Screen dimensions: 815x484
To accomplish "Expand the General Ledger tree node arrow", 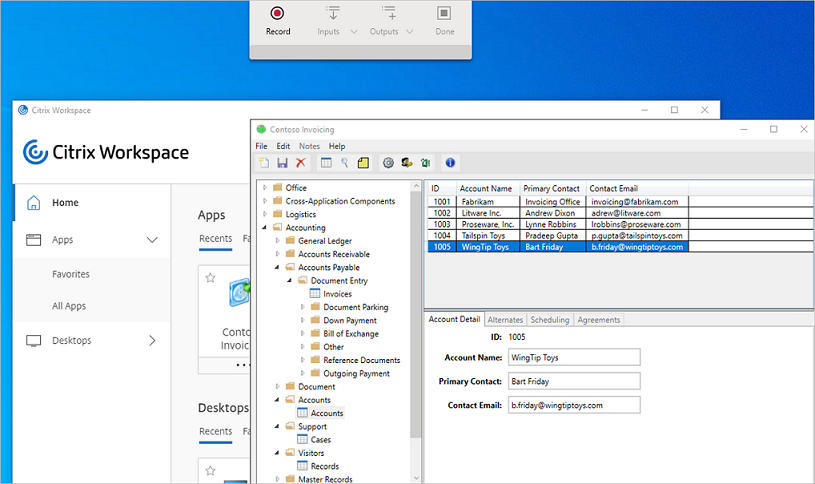I will pyautogui.click(x=277, y=240).
